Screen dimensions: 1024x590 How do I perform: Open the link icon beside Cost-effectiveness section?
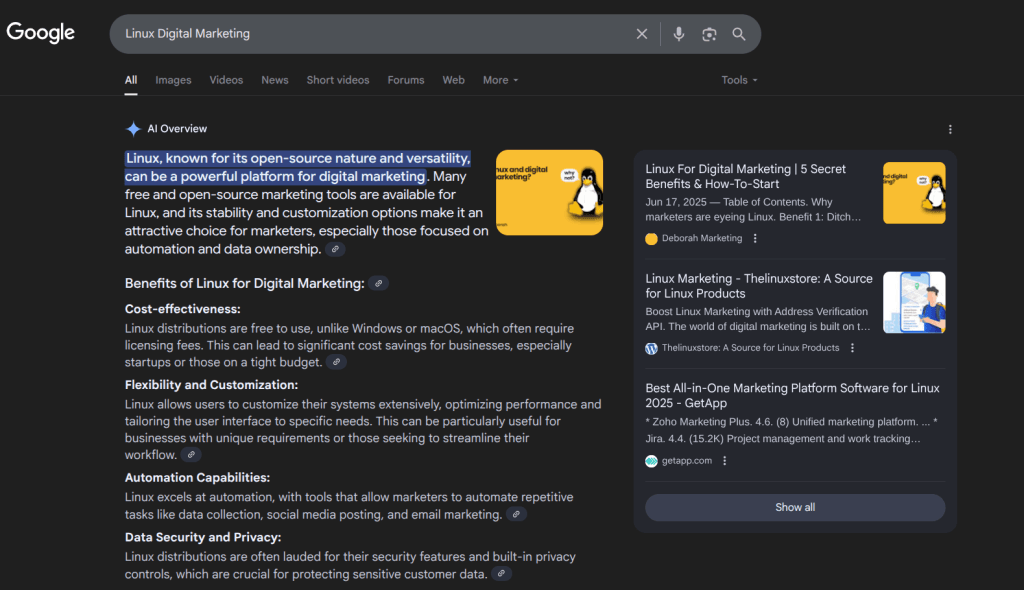336,361
